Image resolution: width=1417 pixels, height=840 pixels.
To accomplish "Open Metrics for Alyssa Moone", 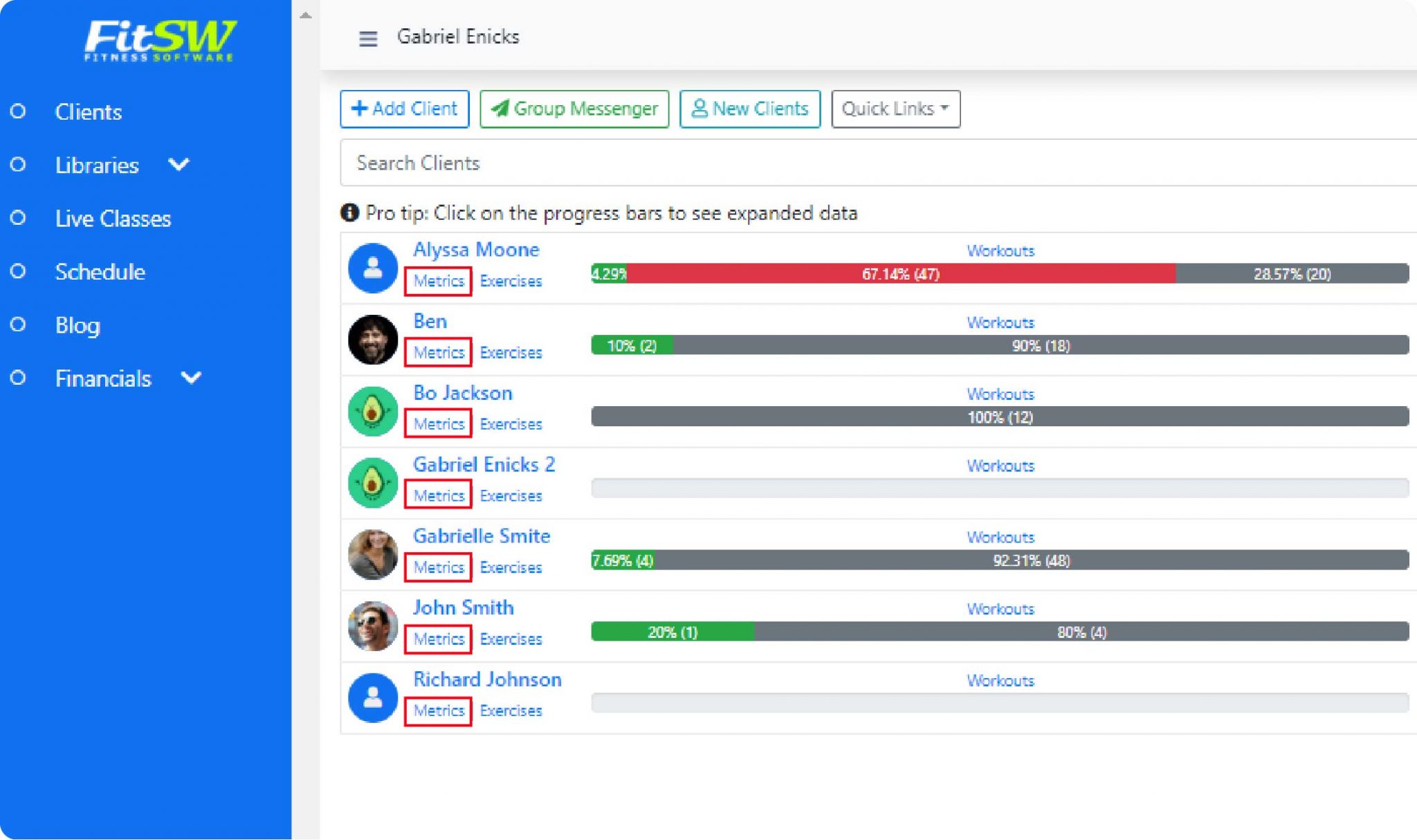I will (439, 281).
